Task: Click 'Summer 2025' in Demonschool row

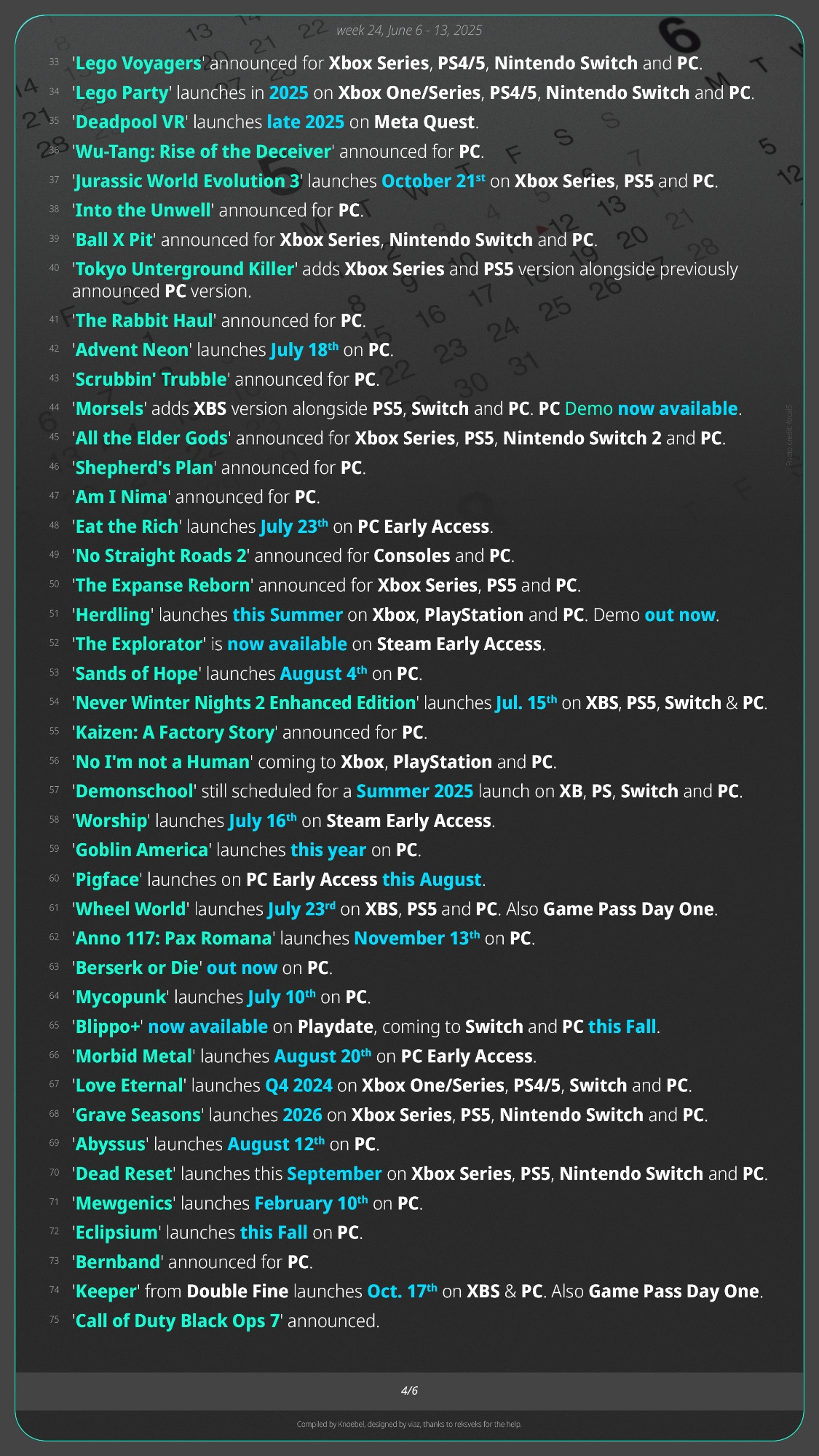Action: (415, 791)
